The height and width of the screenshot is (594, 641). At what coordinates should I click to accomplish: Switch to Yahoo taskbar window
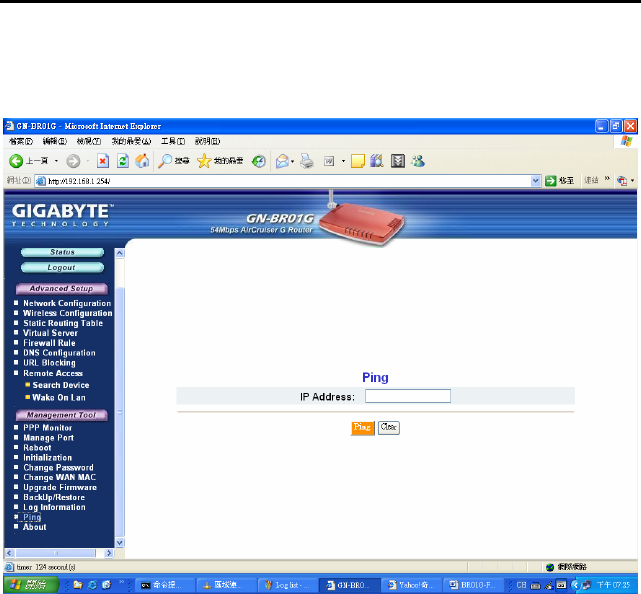pyautogui.click(x=411, y=585)
